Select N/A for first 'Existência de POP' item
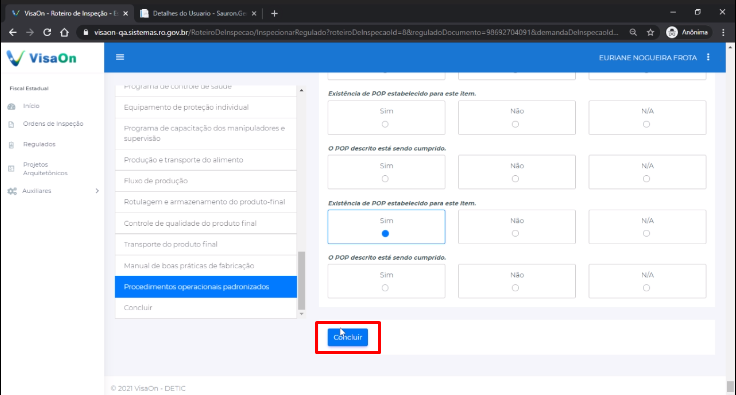The width and height of the screenshot is (736, 395). (x=646, y=124)
